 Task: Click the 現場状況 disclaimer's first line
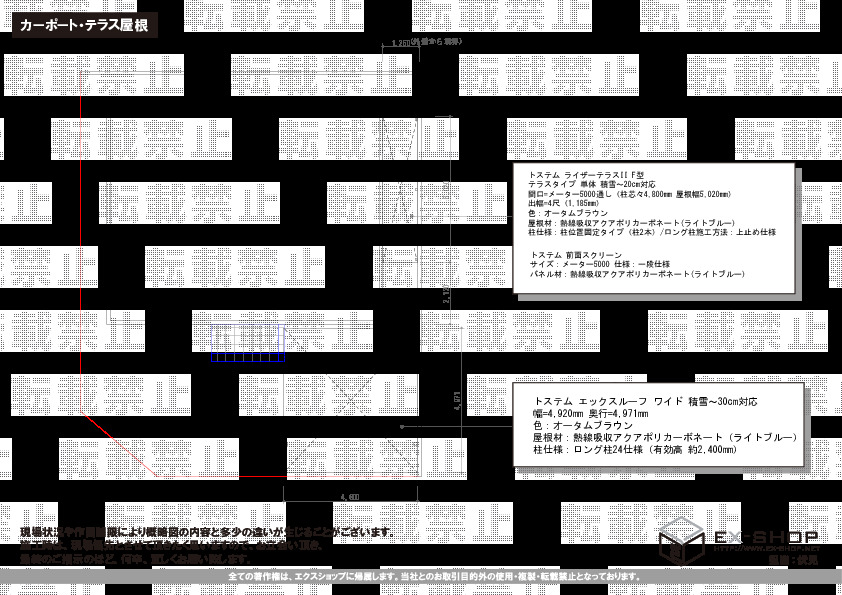coord(208,532)
